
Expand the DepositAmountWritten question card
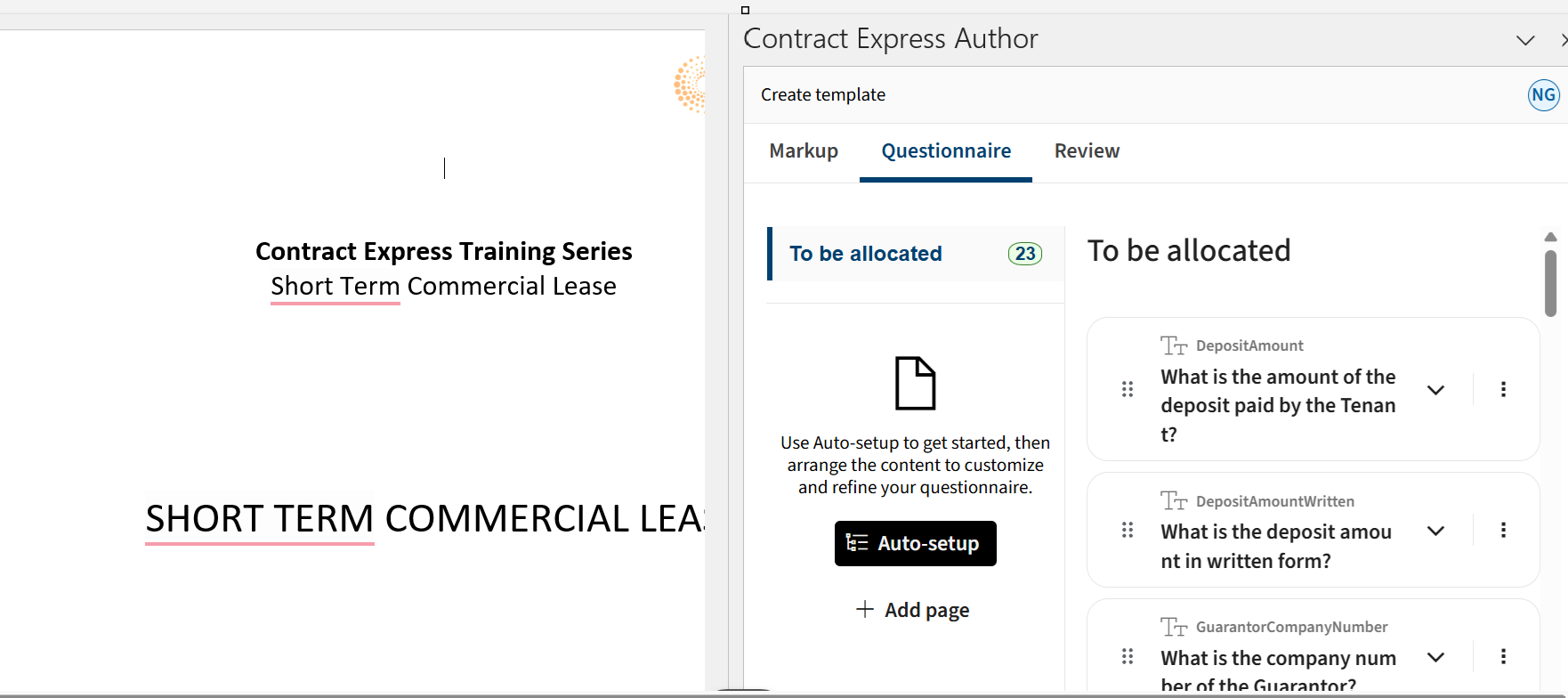point(1435,531)
